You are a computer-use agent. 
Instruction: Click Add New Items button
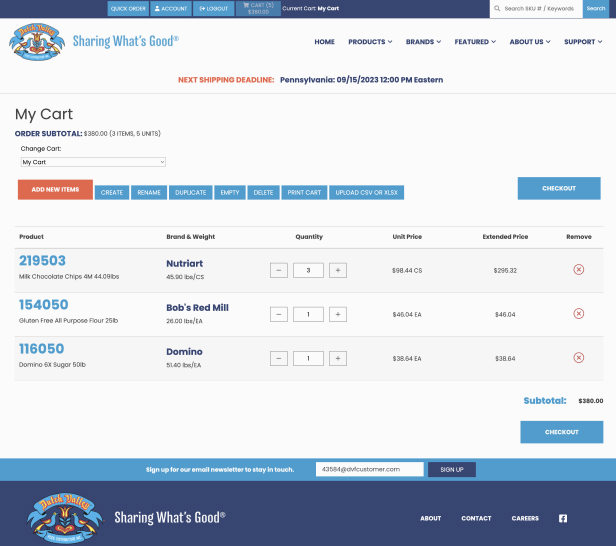55,189
